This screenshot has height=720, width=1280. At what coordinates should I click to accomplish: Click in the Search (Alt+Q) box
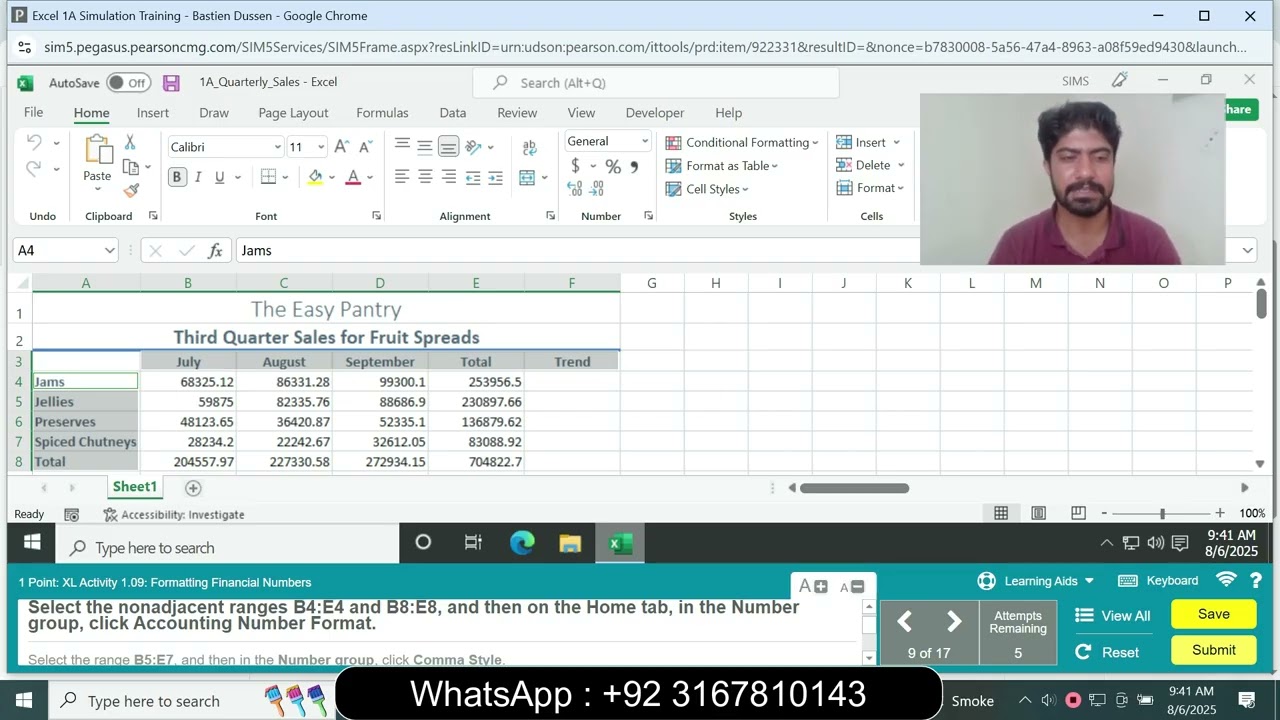click(656, 83)
